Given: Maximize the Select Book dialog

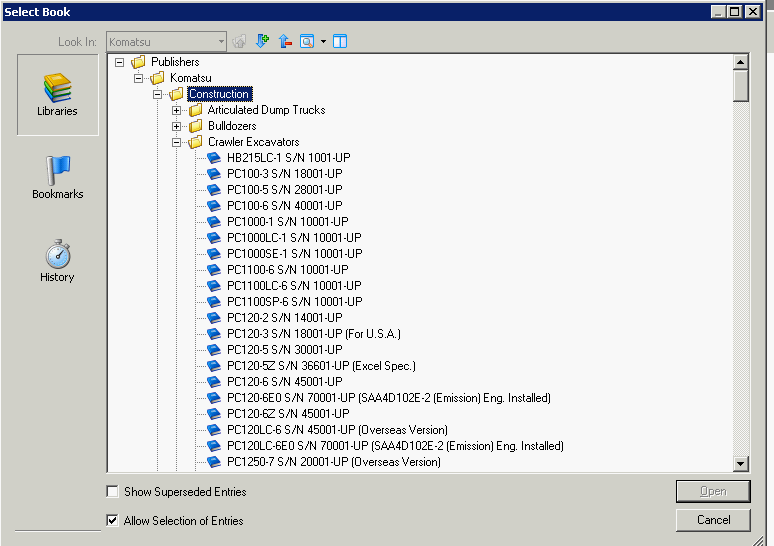Looking at the screenshot, I should (x=735, y=11).
